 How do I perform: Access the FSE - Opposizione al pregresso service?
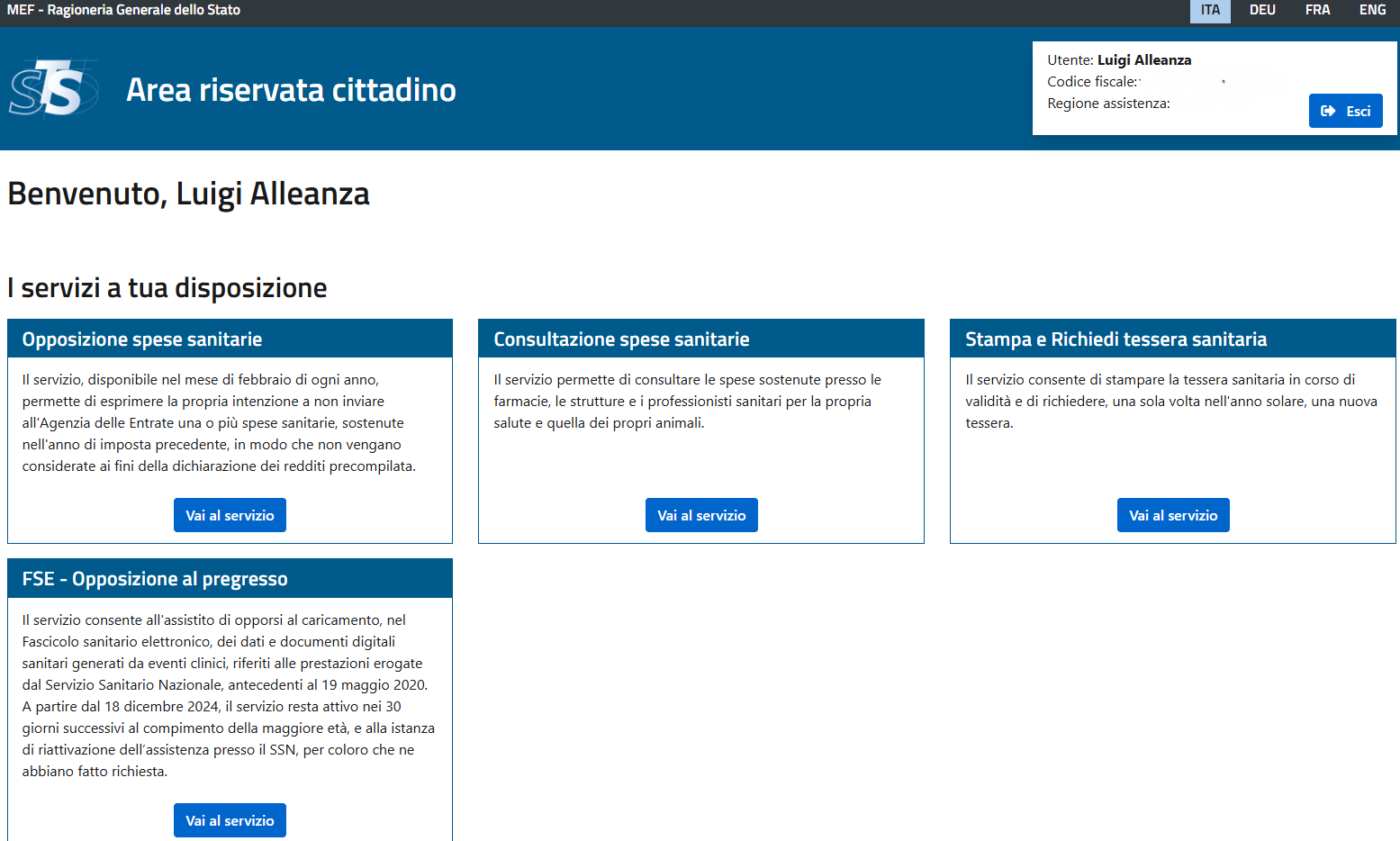230,819
